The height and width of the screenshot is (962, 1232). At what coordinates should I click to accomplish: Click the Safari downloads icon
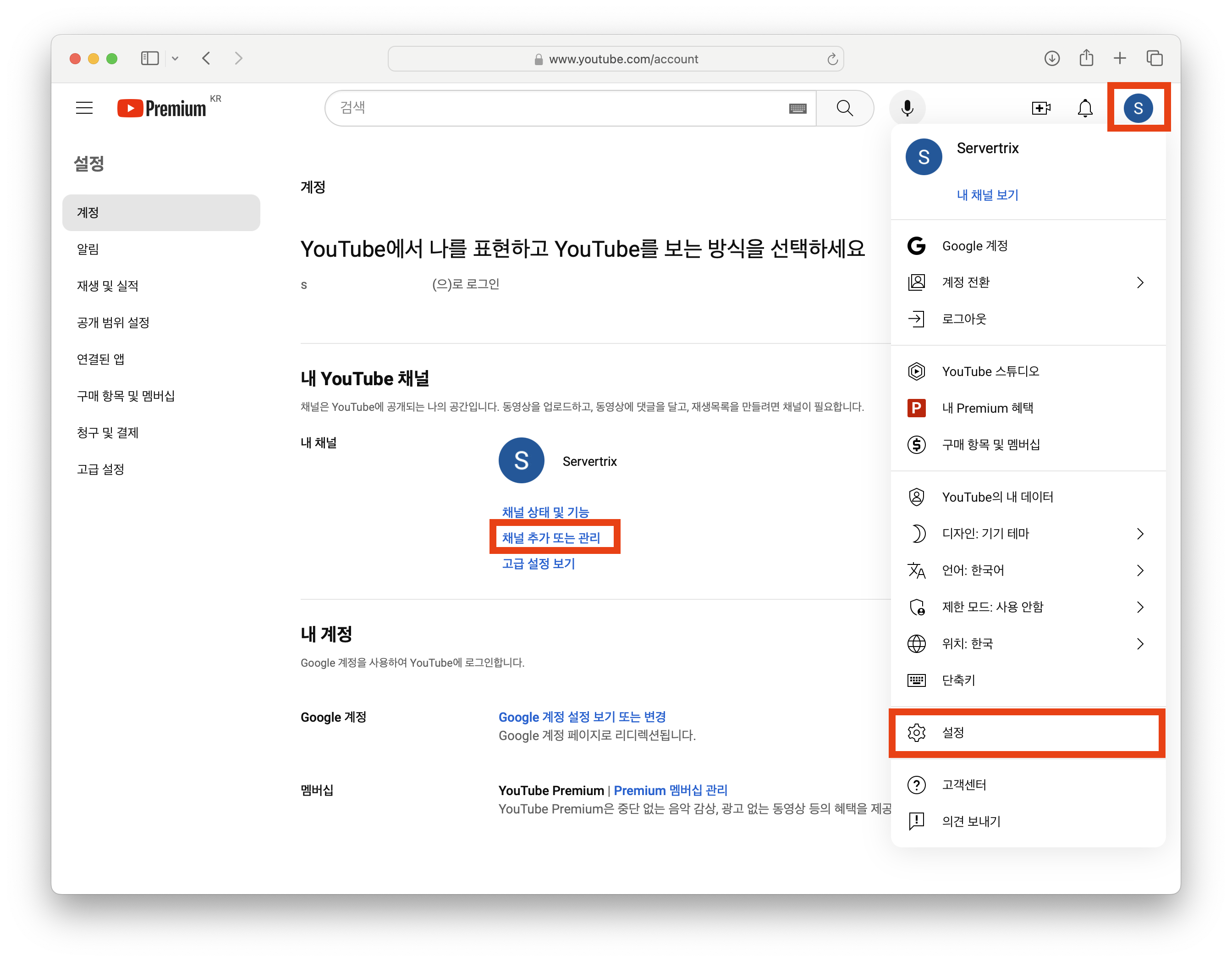pos(1051,58)
